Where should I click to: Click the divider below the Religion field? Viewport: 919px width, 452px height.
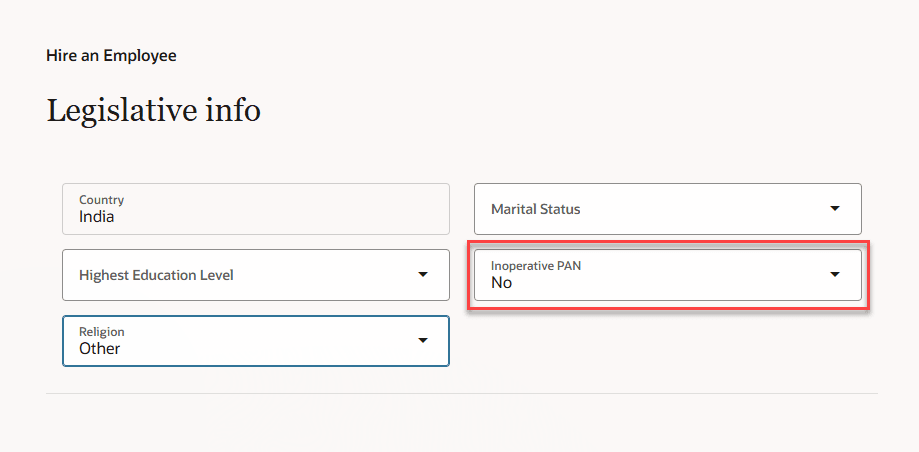pyautogui.click(x=460, y=394)
